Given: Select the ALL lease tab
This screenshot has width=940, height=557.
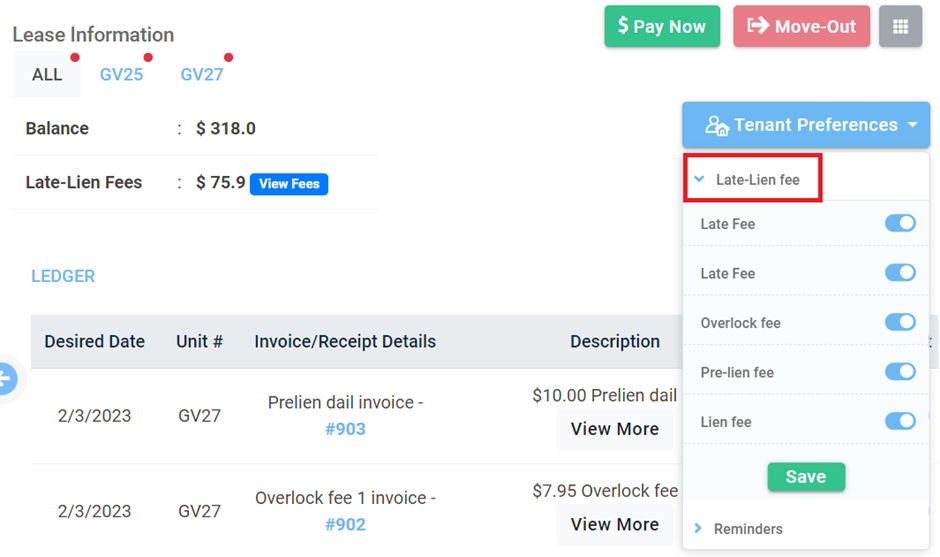Looking at the screenshot, I should click(47, 74).
